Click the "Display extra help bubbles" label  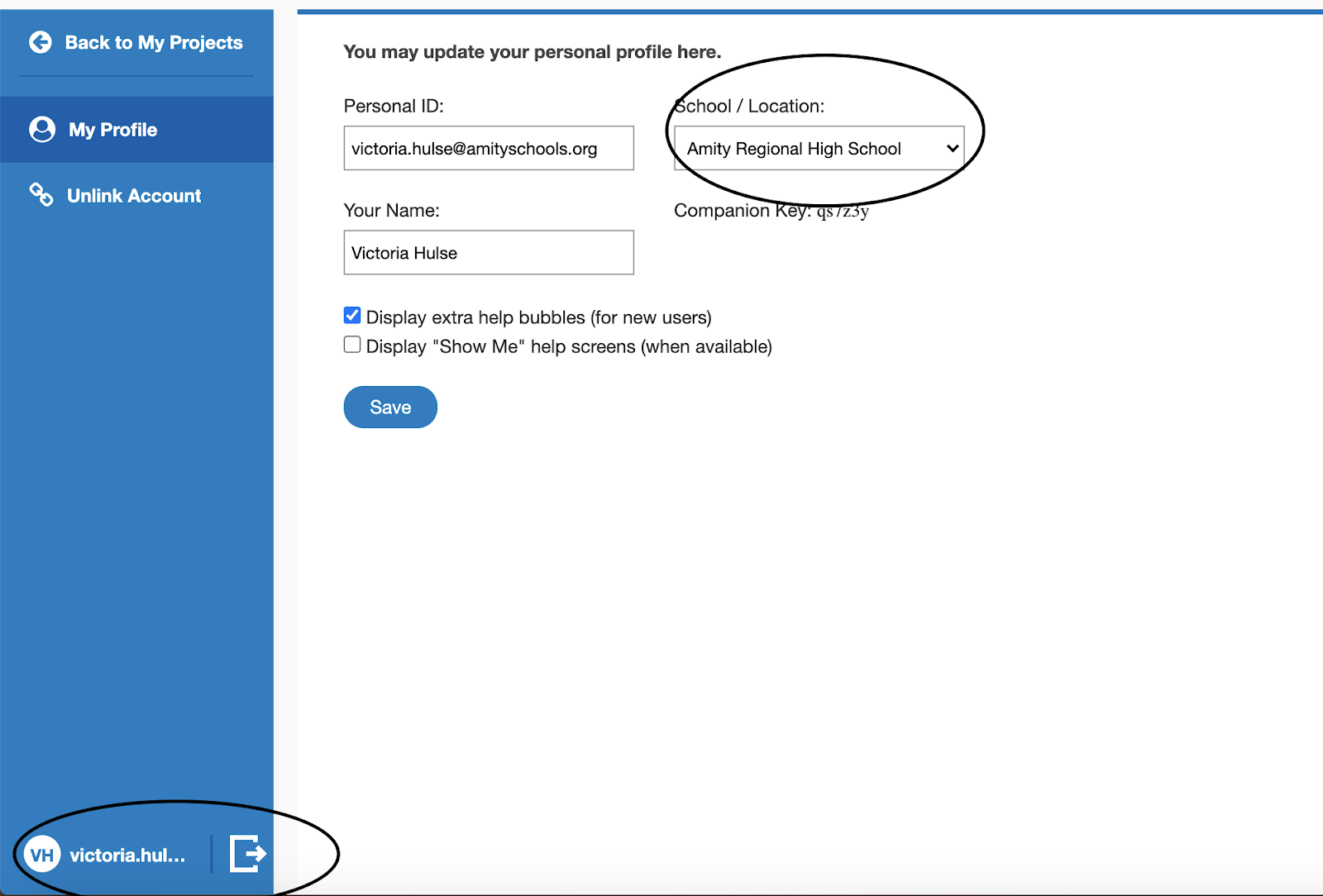[539, 317]
